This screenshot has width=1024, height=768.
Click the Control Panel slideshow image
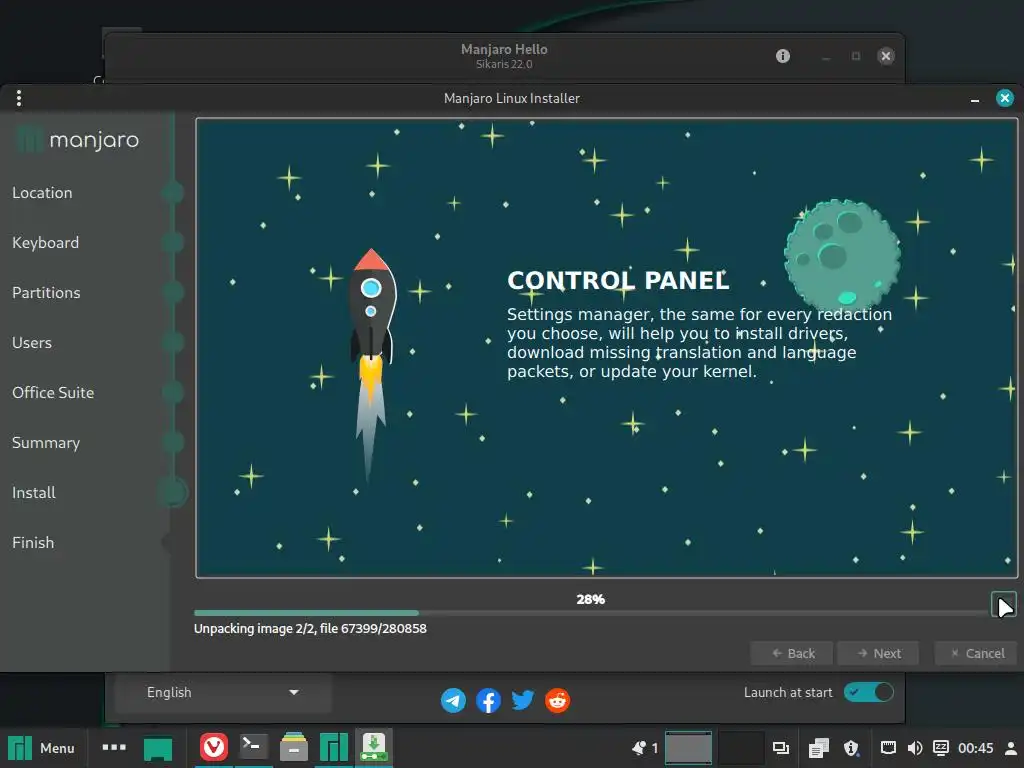pos(607,348)
